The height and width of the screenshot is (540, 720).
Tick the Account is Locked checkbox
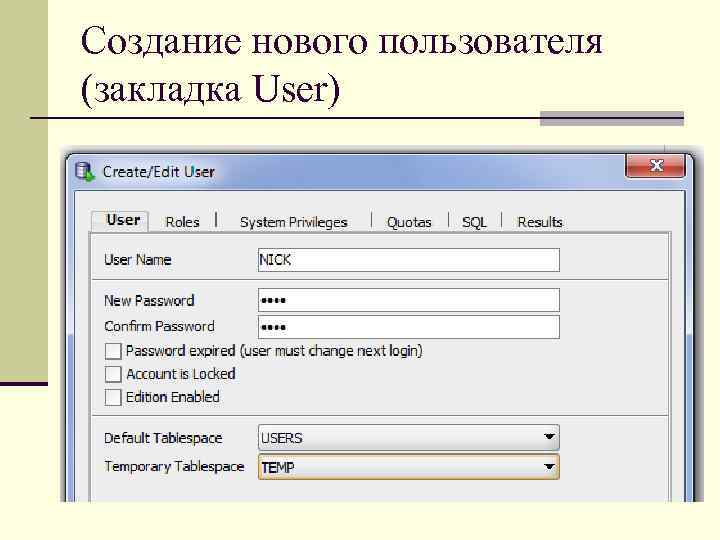[113, 374]
